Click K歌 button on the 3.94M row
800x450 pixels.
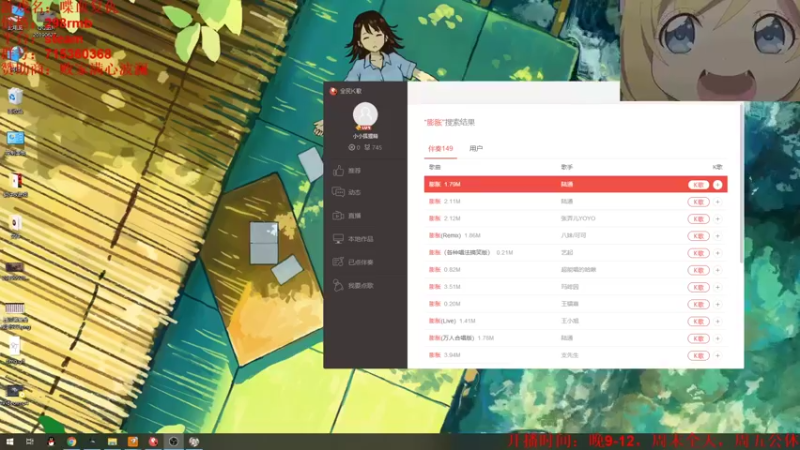tap(698, 356)
